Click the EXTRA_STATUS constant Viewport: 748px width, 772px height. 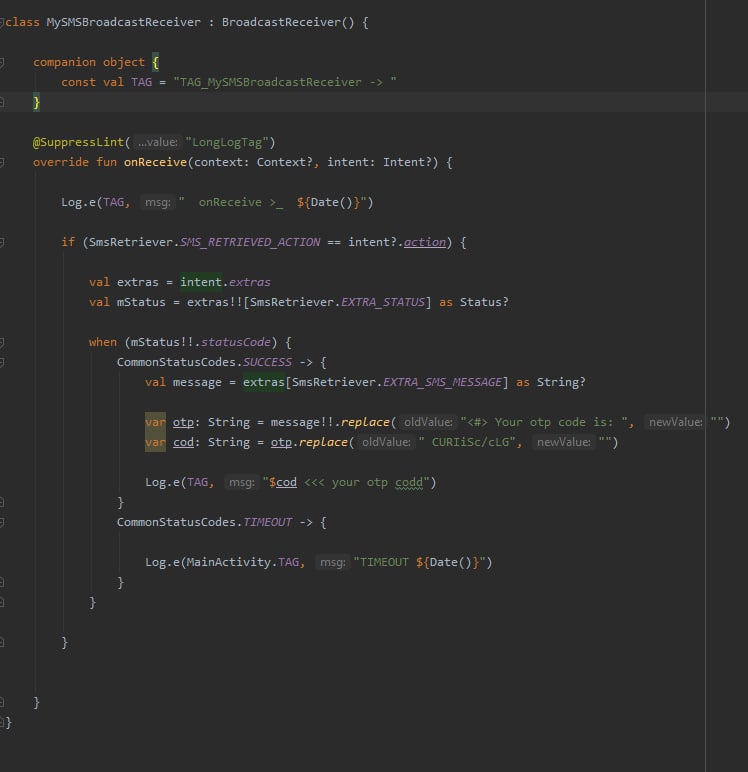[x=383, y=302]
